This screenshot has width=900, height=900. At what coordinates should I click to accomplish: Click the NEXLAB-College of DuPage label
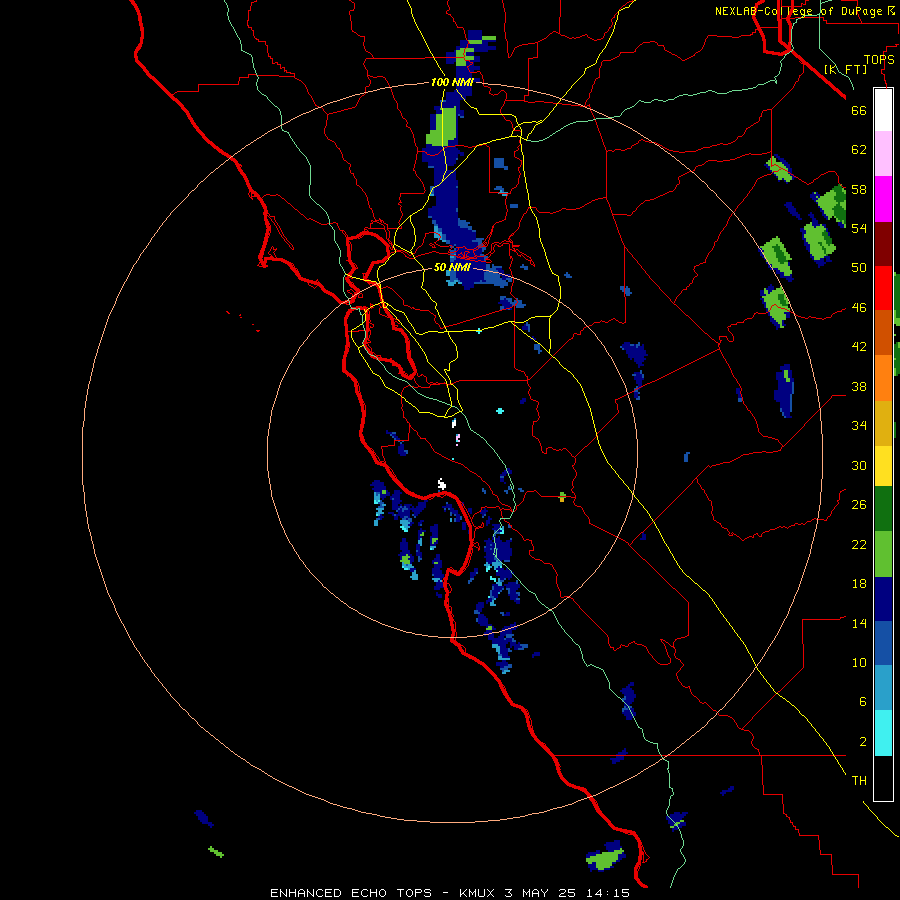pyautogui.click(x=798, y=11)
